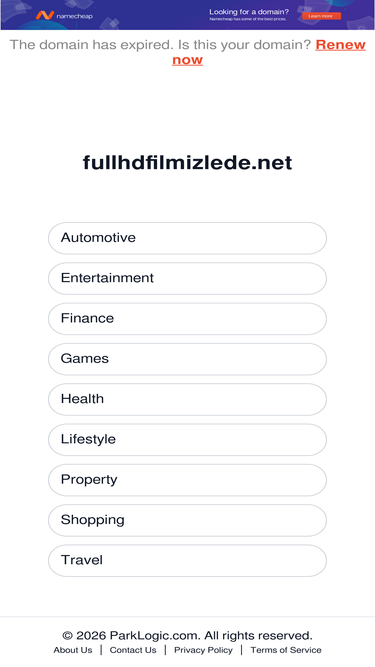Choose the Travel category

188,560
